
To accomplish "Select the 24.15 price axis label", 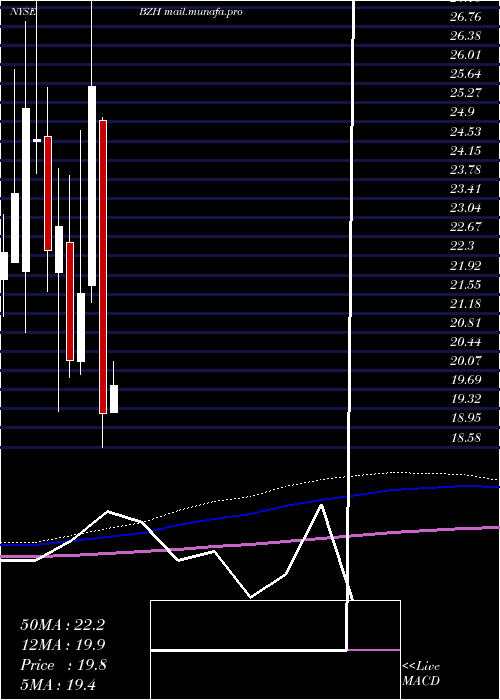I will (465, 151).
